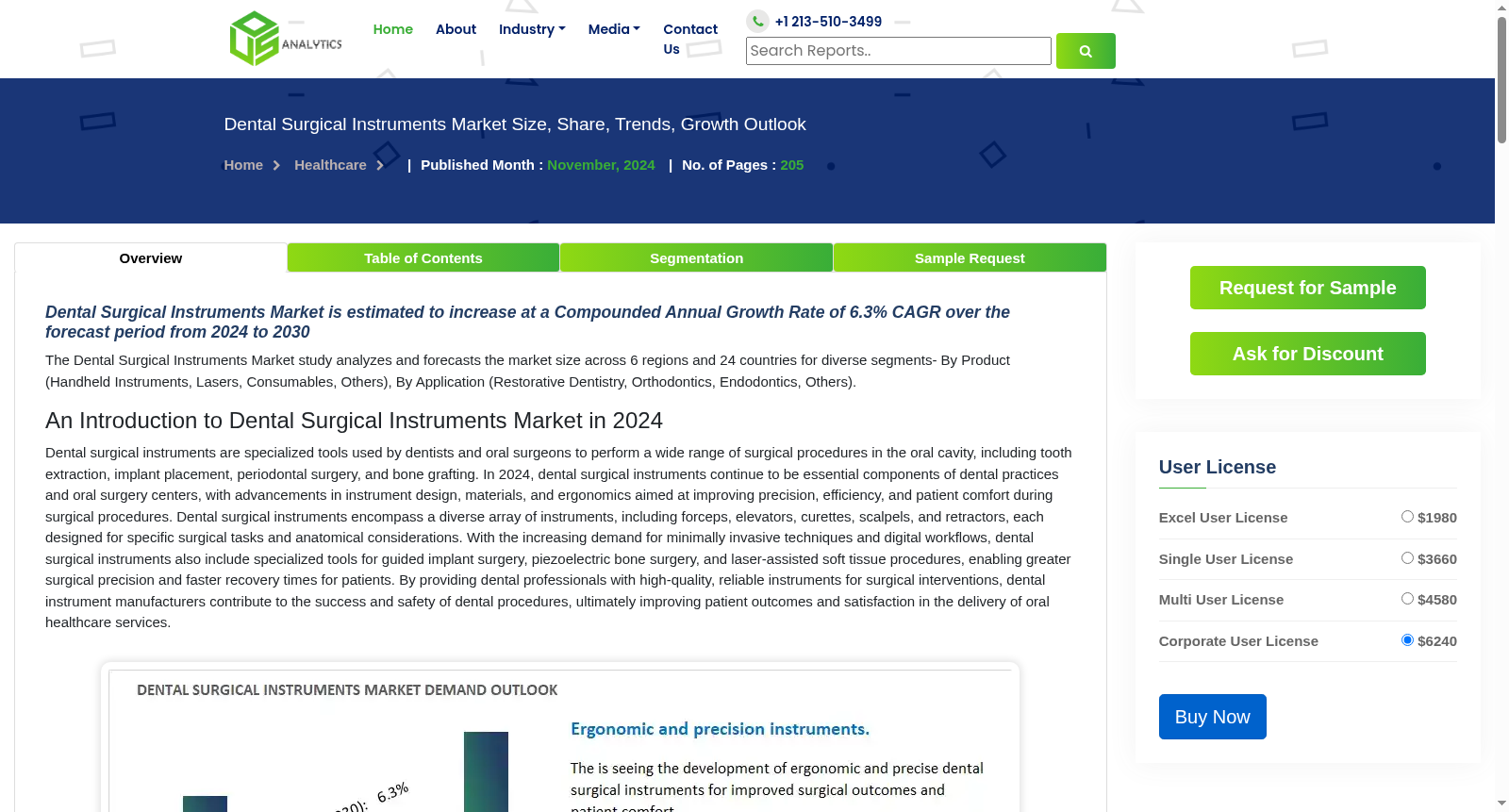Click the Ask for Discount button
Screen dimensions: 1509x812
click(x=1307, y=354)
